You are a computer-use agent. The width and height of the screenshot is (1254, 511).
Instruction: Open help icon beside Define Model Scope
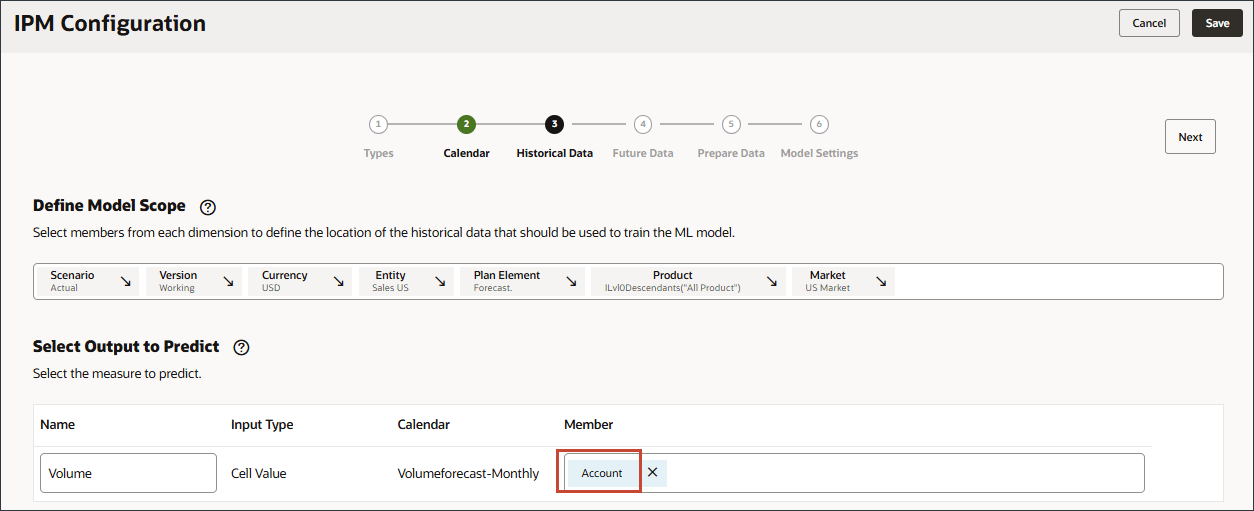pyautogui.click(x=208, y=207)
